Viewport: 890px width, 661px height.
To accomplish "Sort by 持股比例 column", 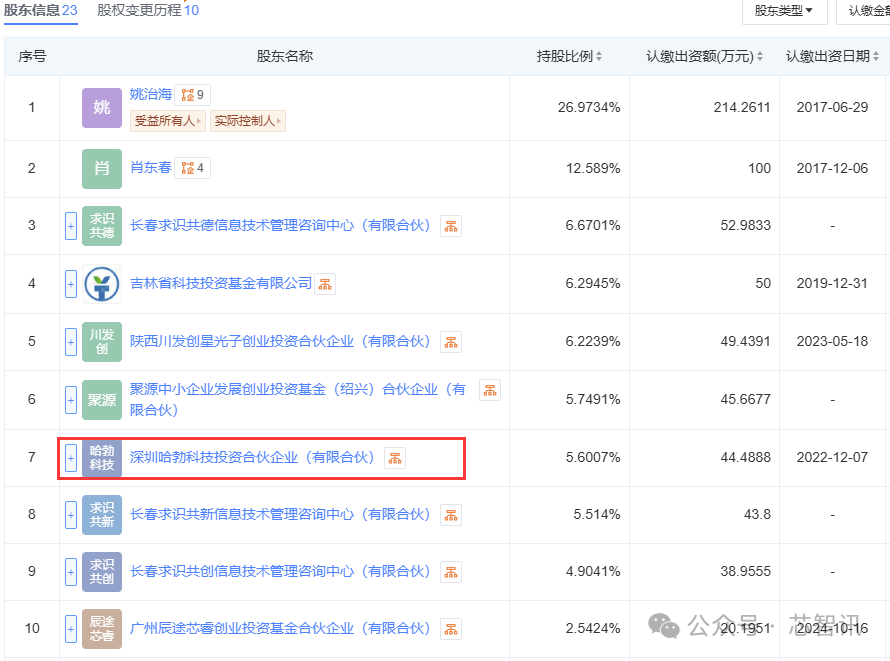I will point(569,56).
